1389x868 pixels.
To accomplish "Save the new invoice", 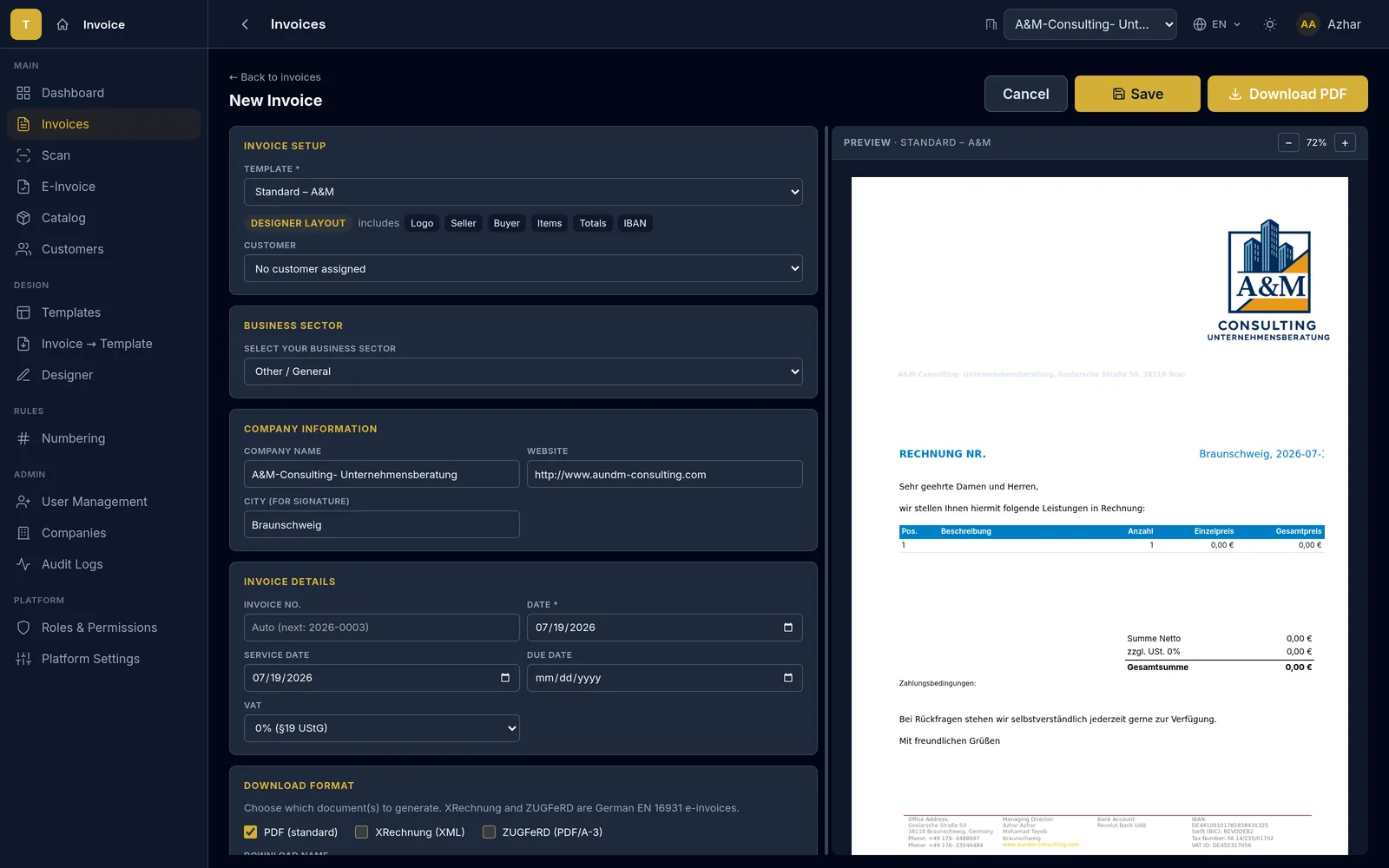I will [1137, 94].
